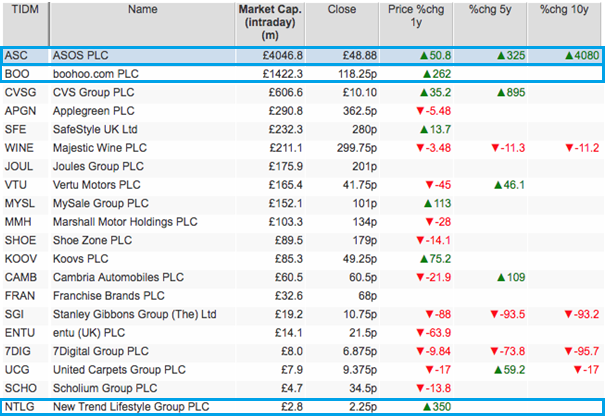Sort by Price %chg 1y header
The width and height of the screenshot is (606, 420).
click(416, 24)
